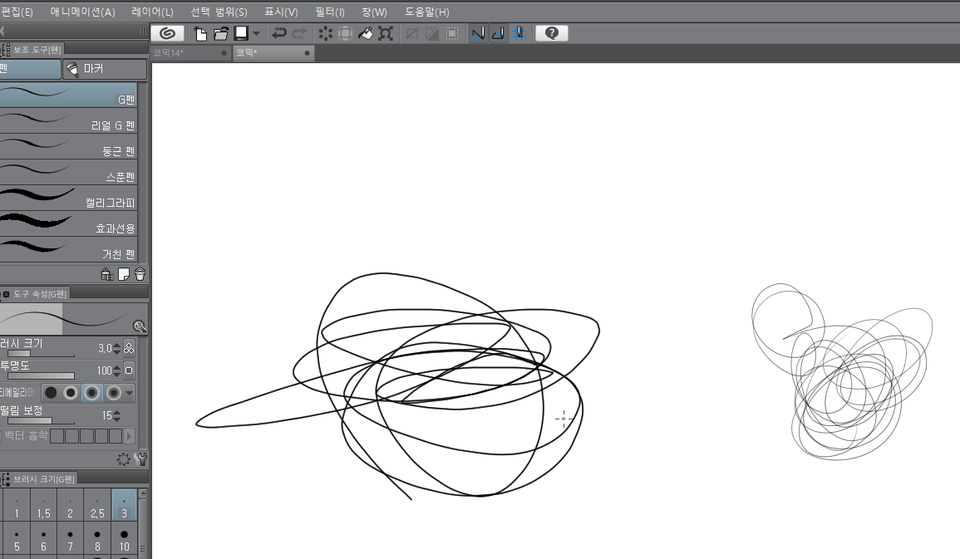Toggle Snap to Ruler in toolbar
This screenshot has height=559, width=960.
[477, 33]
